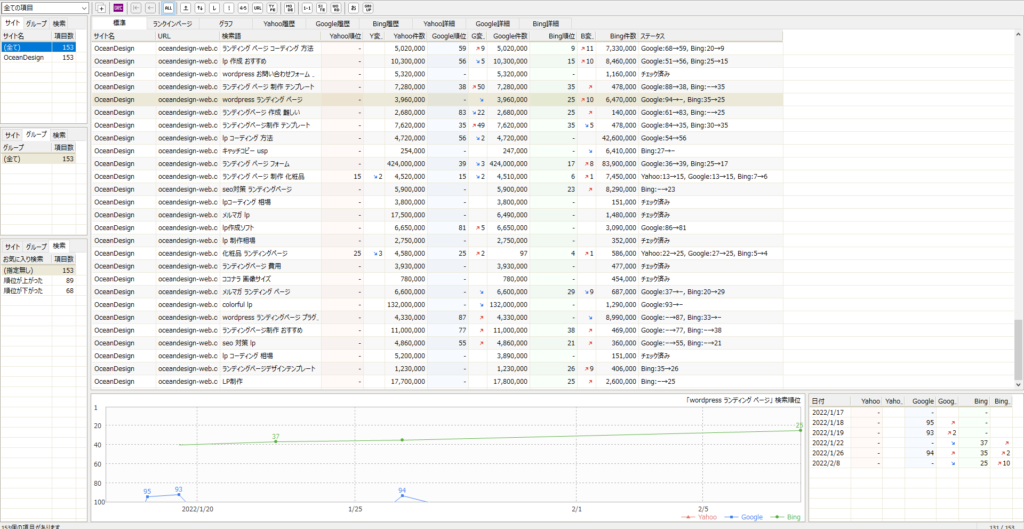This screenshot has width=1024, height=529.
Task: Select the row ランディング ページ コーディング 方法
Action: point(437,48)
